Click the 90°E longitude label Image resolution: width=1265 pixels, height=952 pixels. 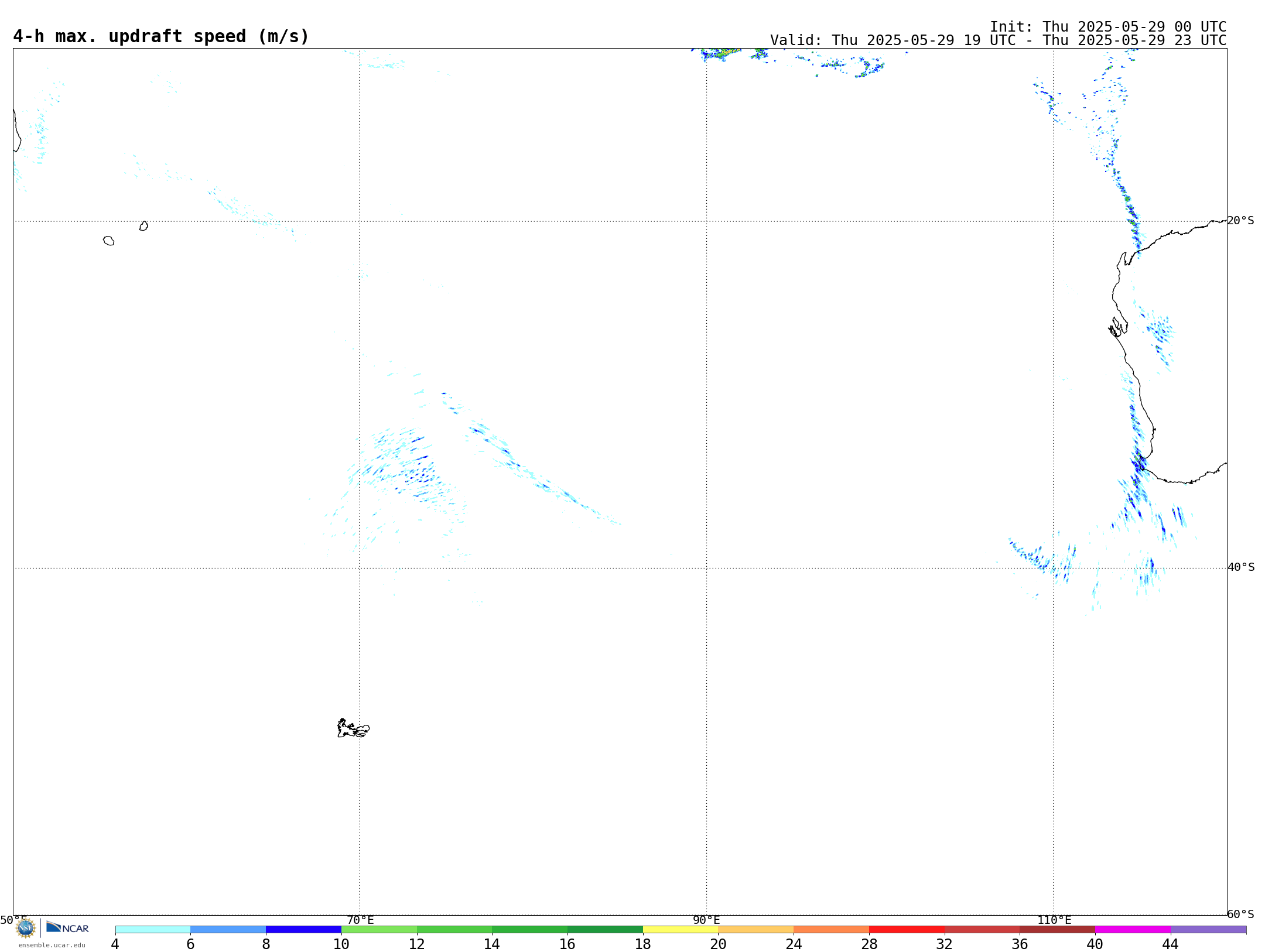click(706, 920)
